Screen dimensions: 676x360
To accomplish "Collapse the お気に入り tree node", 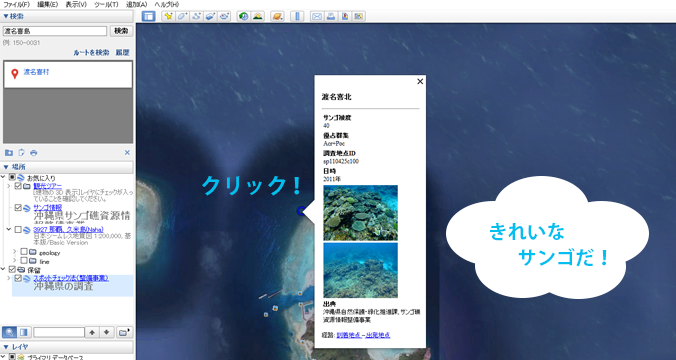I will click(x=3, y=177).
